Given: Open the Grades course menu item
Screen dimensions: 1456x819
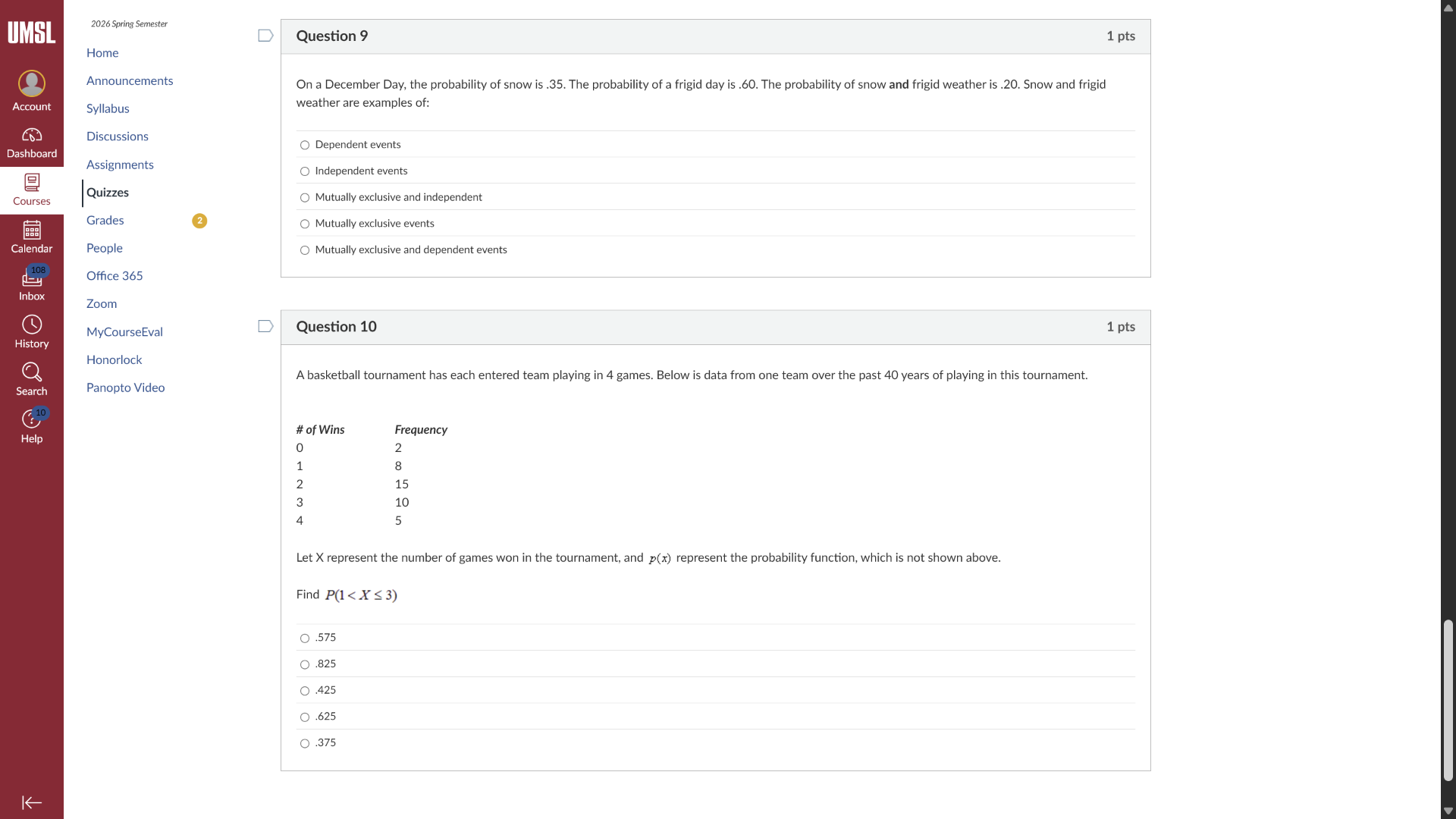Looking at the screenshot, I should click(105, 220).
